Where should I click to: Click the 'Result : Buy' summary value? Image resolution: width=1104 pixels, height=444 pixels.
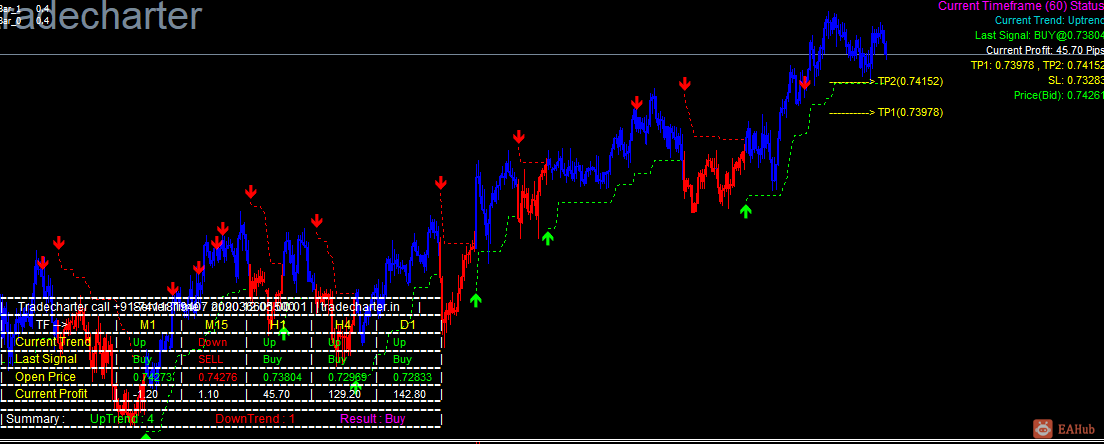372,419
